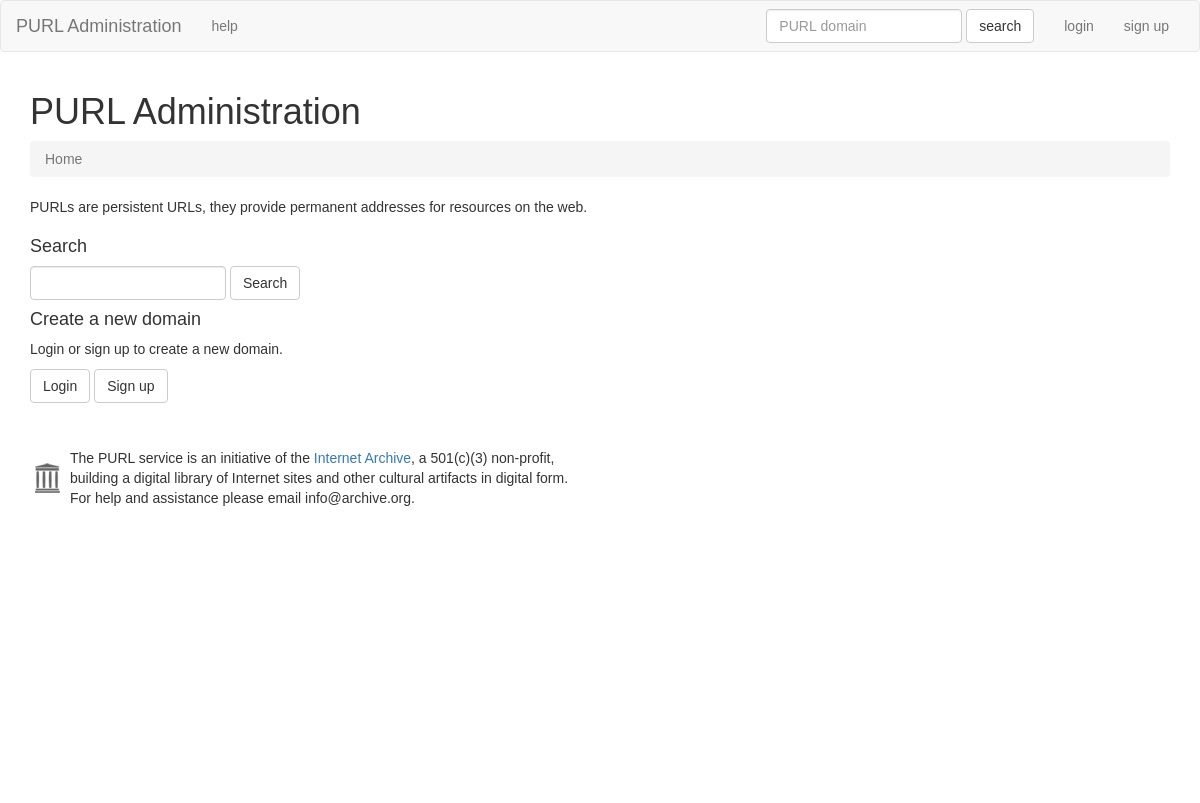Click the navbar search button

[x=1000, y=26]
